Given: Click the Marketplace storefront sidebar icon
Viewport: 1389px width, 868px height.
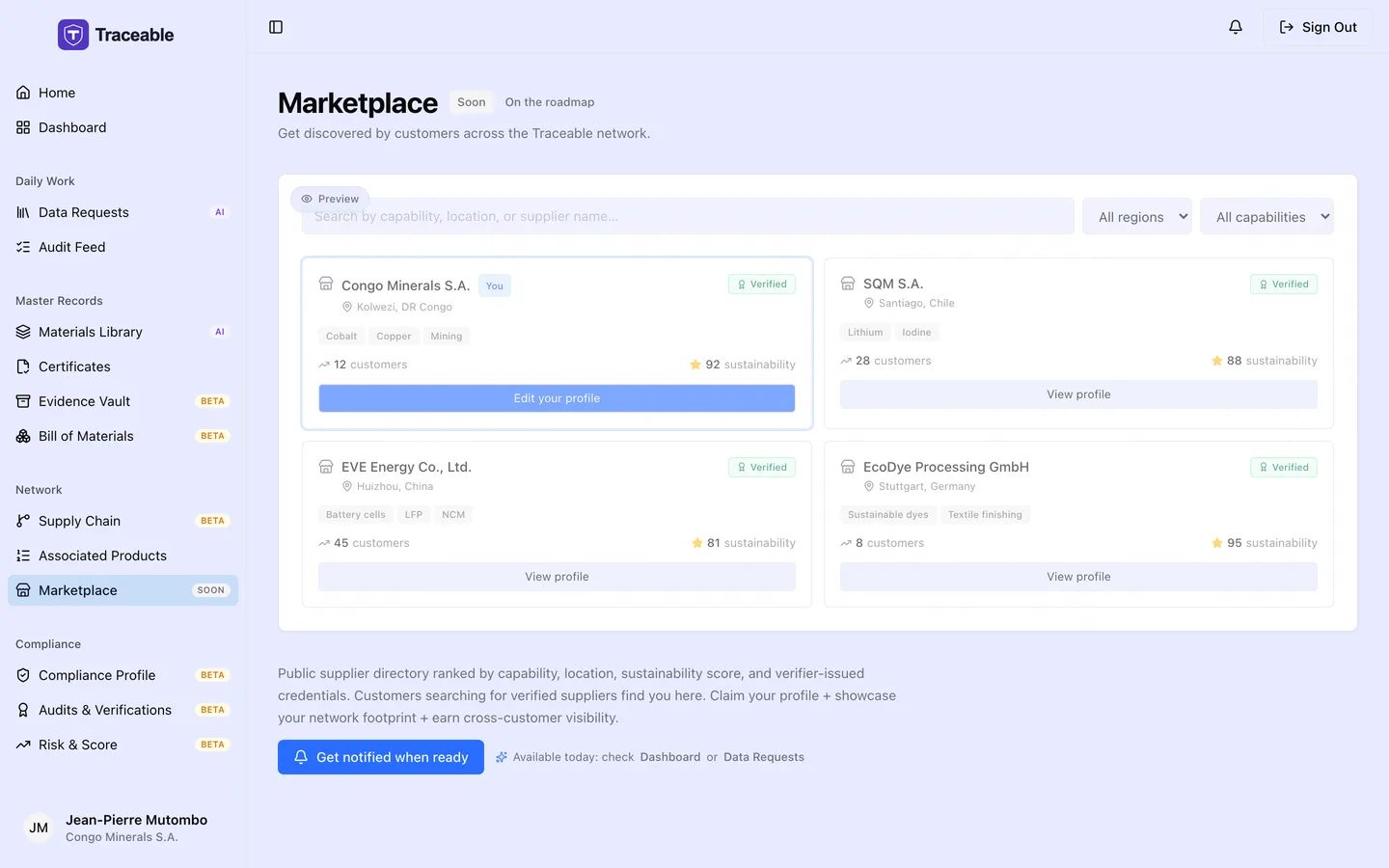Looking at the screenshot, I should [x=23, y=590].
